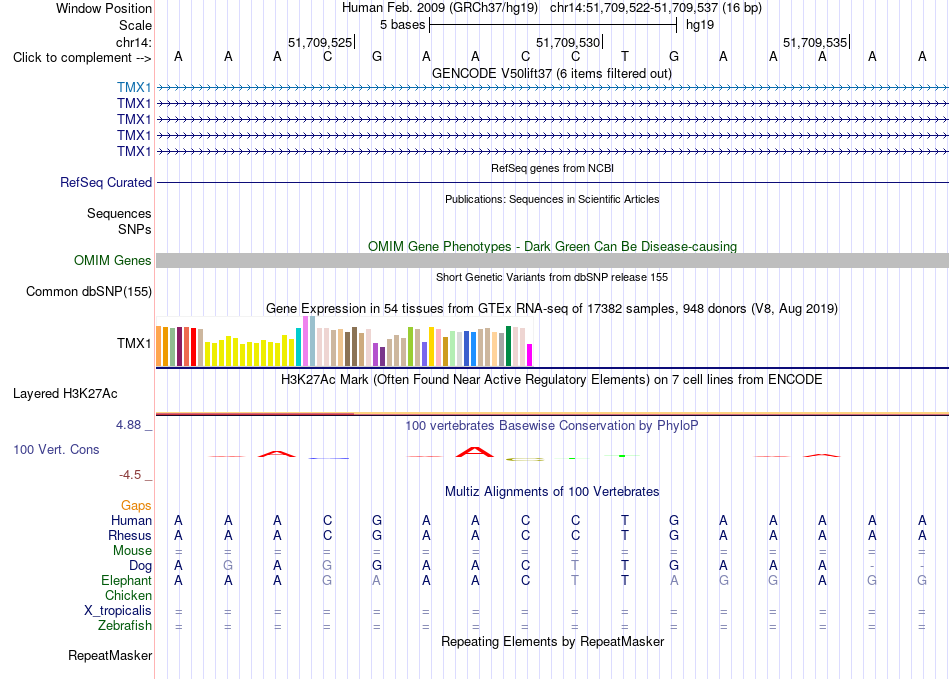Screen dimensions: 950x679
Task: Click the dark green bar in GTEx chart
Action: (509, 346)
